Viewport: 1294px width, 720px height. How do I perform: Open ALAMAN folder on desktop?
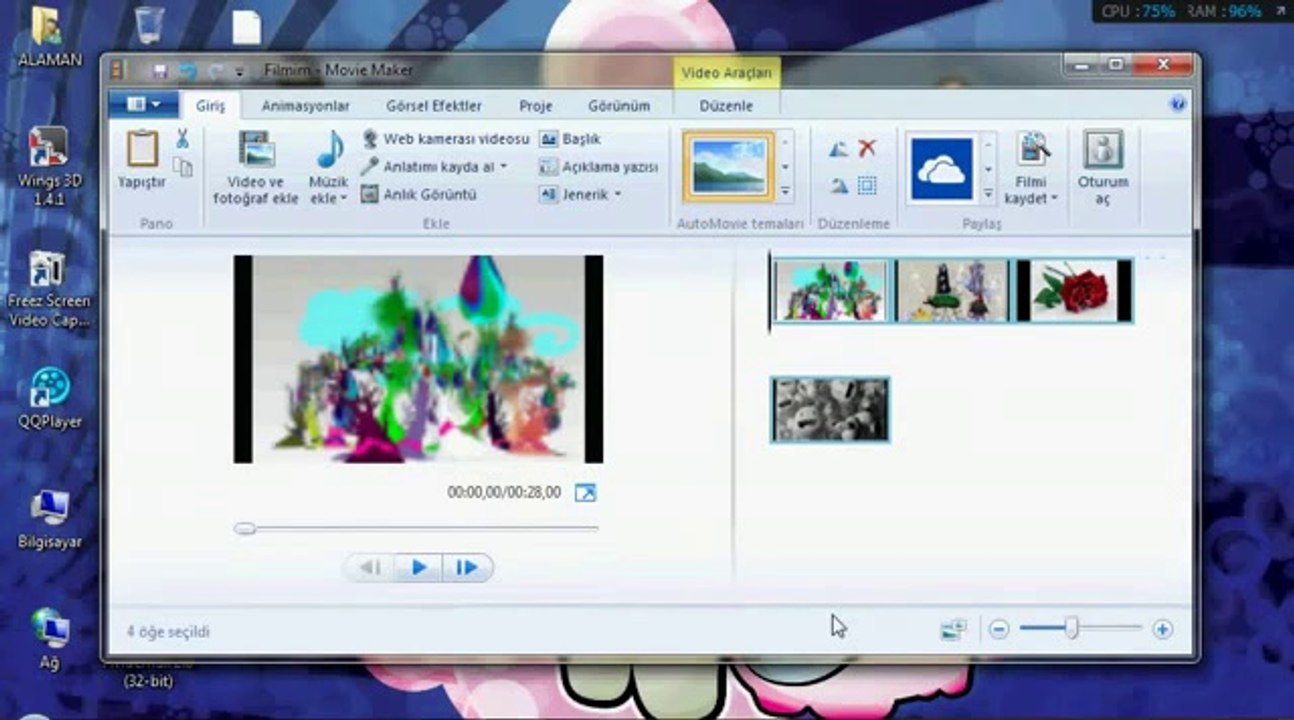[x=49, y=38]
